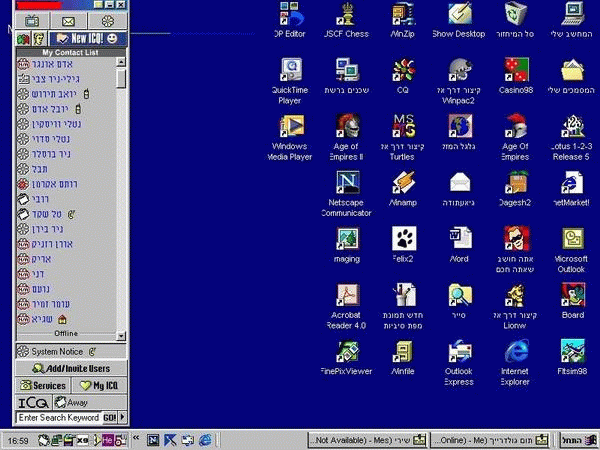Open the QuickTime Player icon
The height and width of the screenshot is (450, 600).
(290, 81)
